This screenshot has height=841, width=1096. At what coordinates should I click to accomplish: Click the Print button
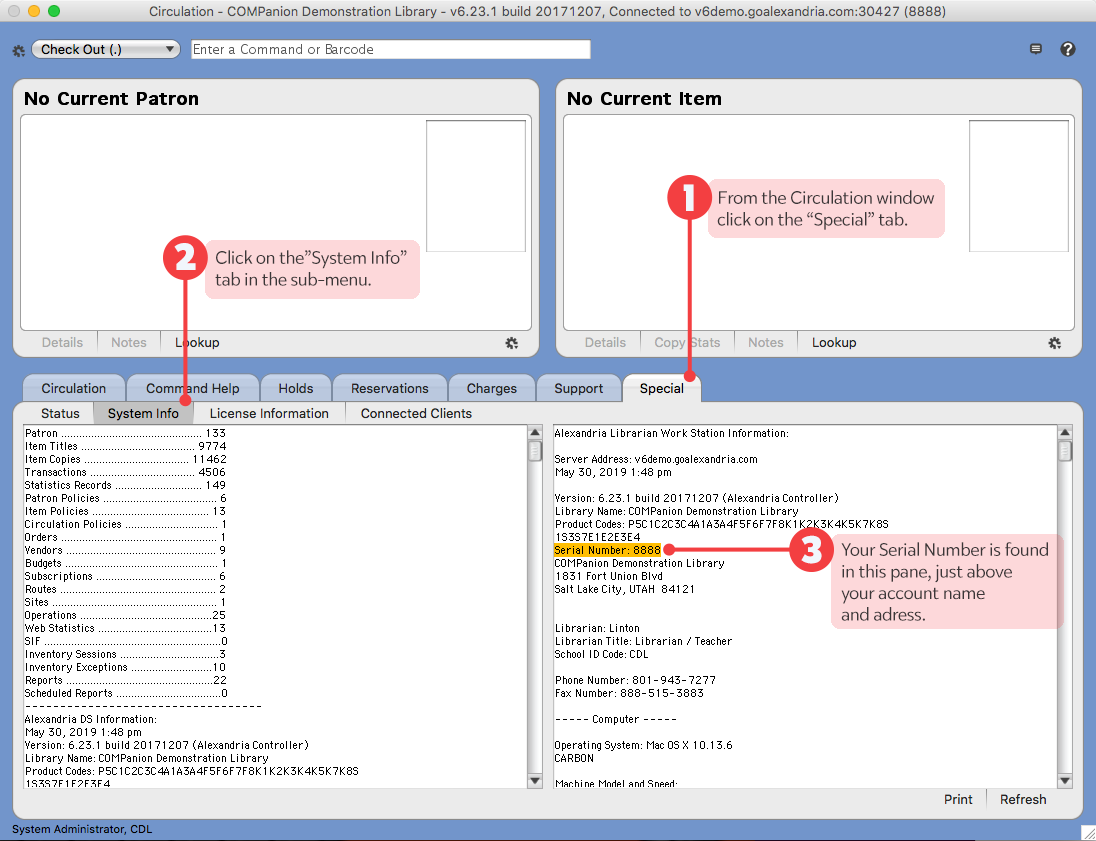click(958, 799)
